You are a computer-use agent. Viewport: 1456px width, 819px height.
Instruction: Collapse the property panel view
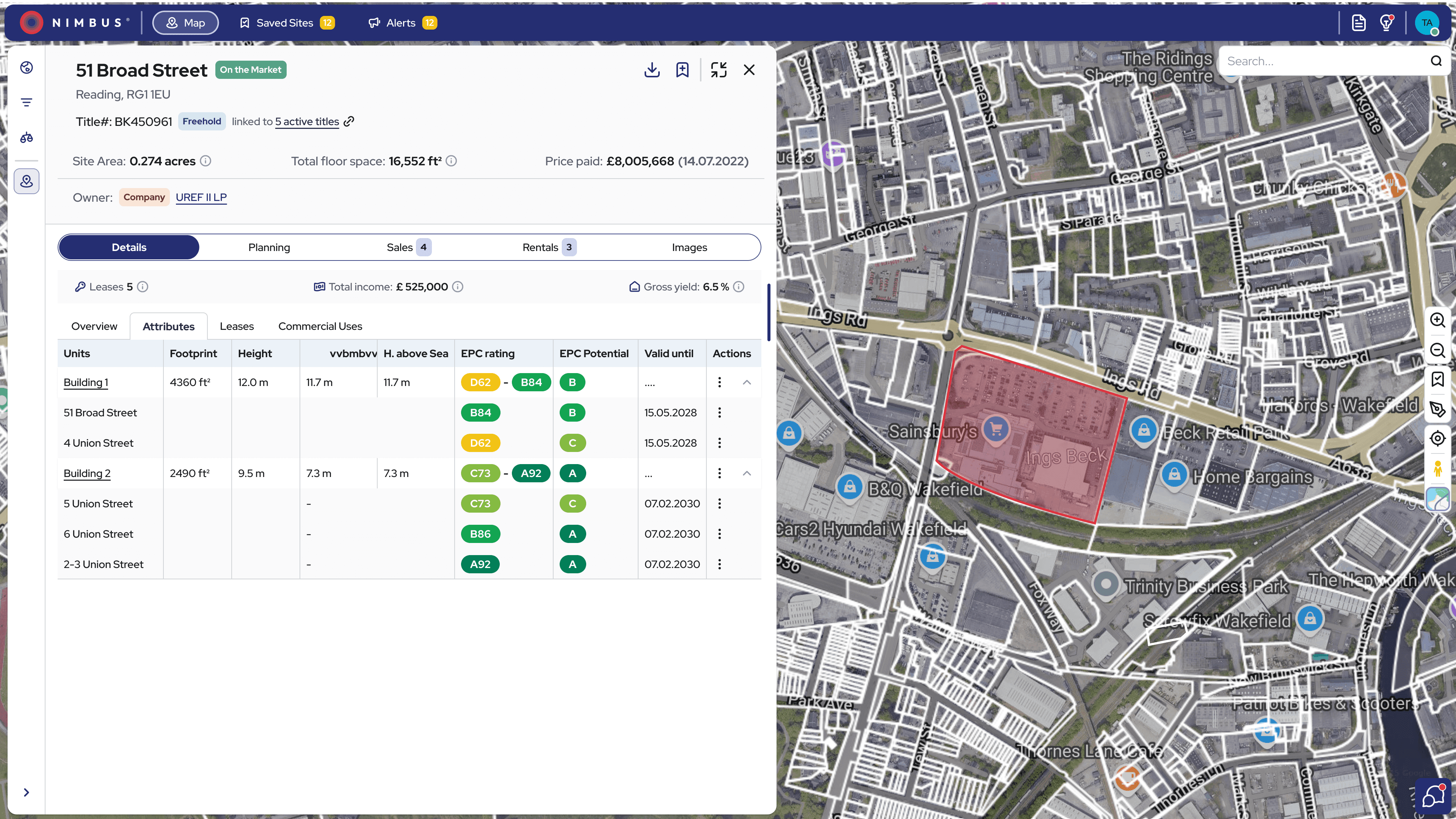point(719,69)
